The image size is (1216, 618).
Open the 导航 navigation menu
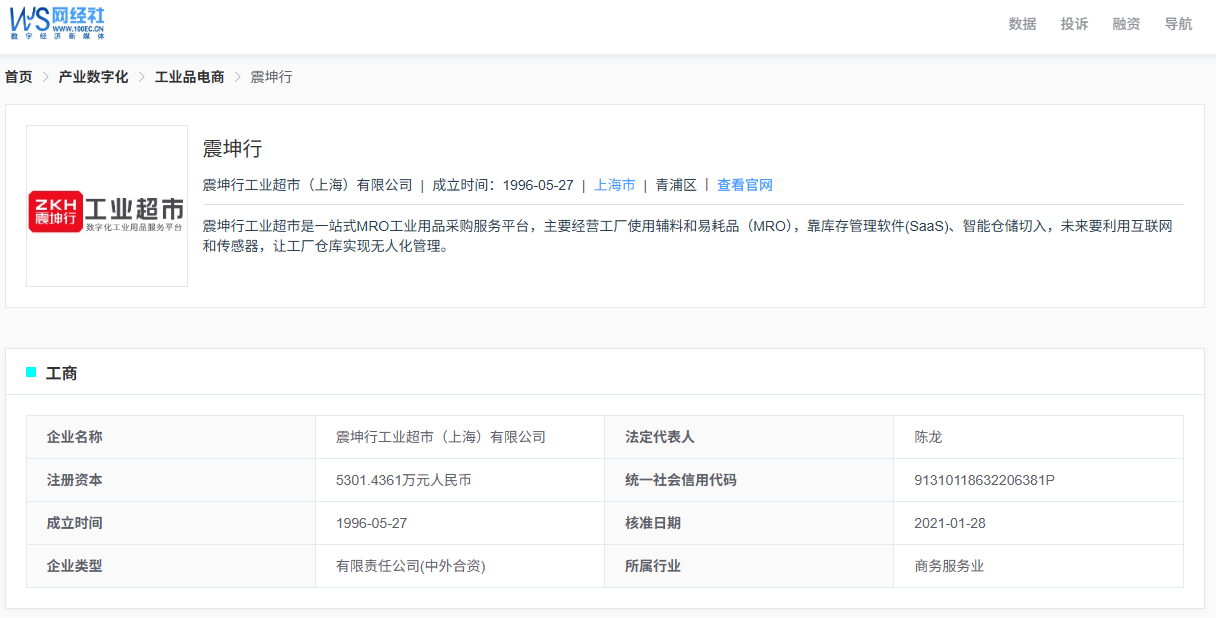point(1178,24)
